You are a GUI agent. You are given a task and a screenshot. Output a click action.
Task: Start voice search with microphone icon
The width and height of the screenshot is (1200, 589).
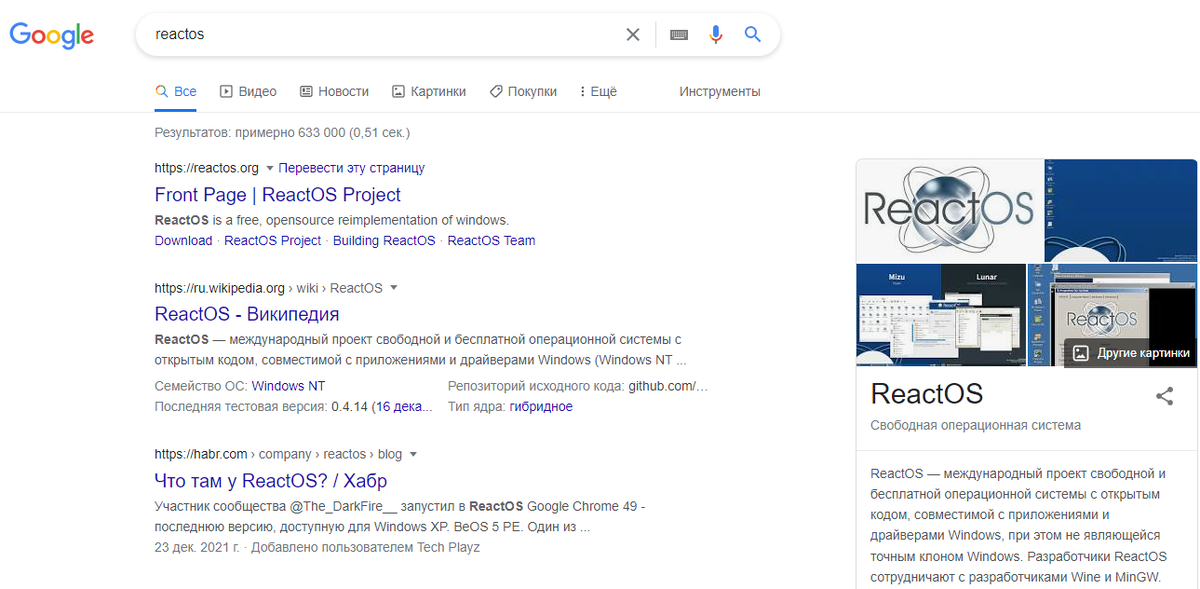[716, 35]
